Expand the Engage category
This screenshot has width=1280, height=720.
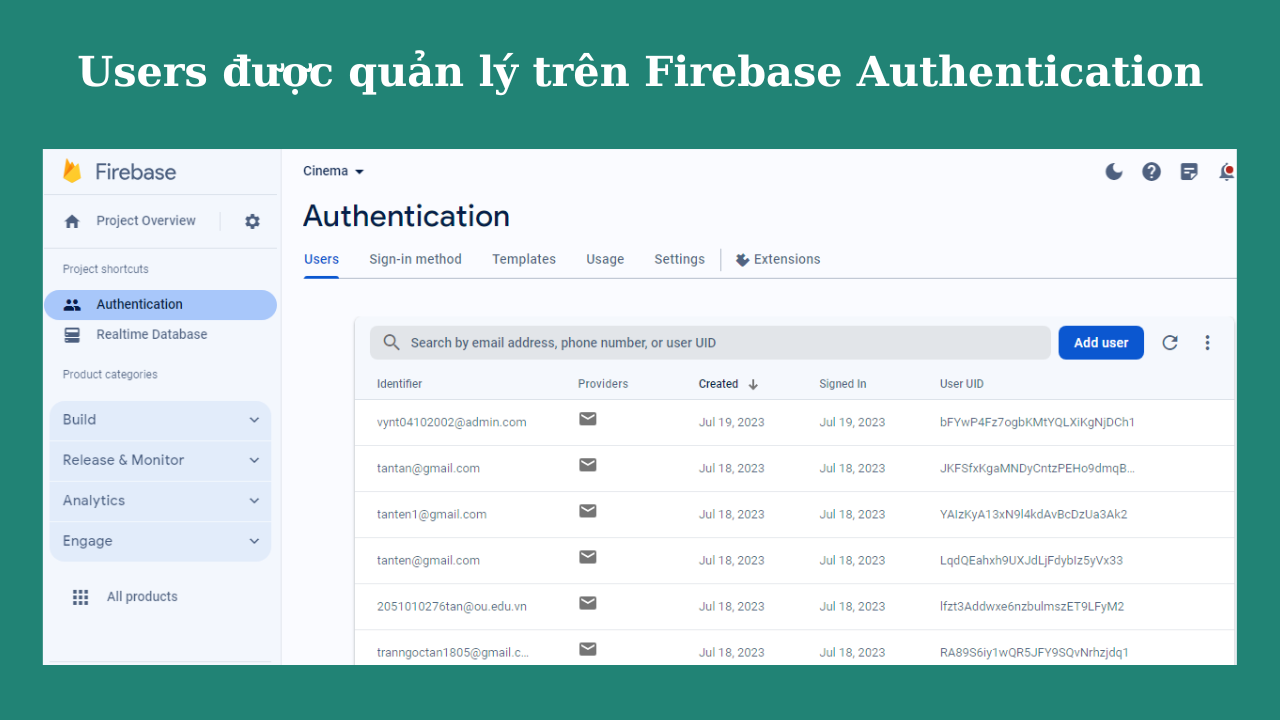[x=160, y=541]
